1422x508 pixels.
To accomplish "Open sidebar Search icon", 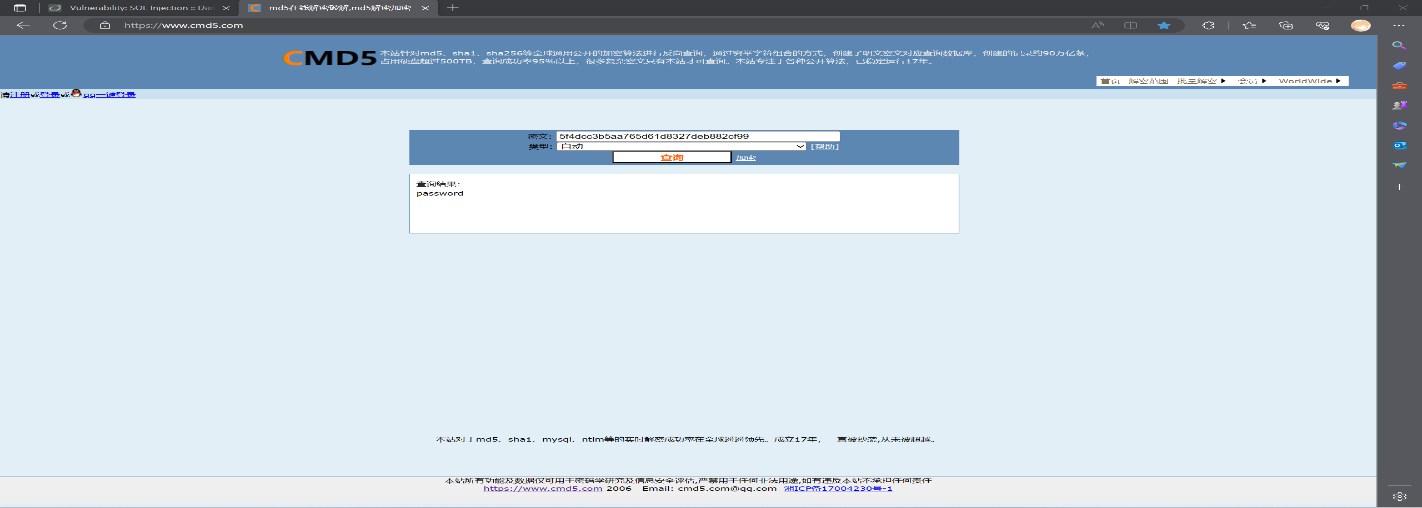I will pos(1399,46).
